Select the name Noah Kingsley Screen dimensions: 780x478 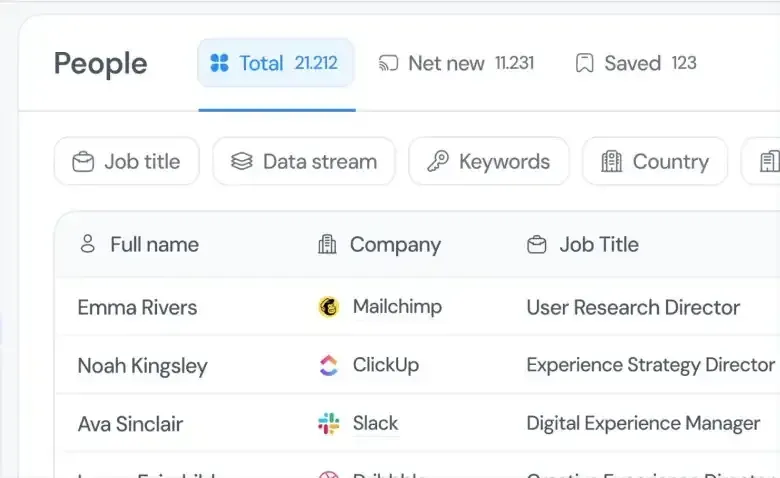(x=142, y=366)
